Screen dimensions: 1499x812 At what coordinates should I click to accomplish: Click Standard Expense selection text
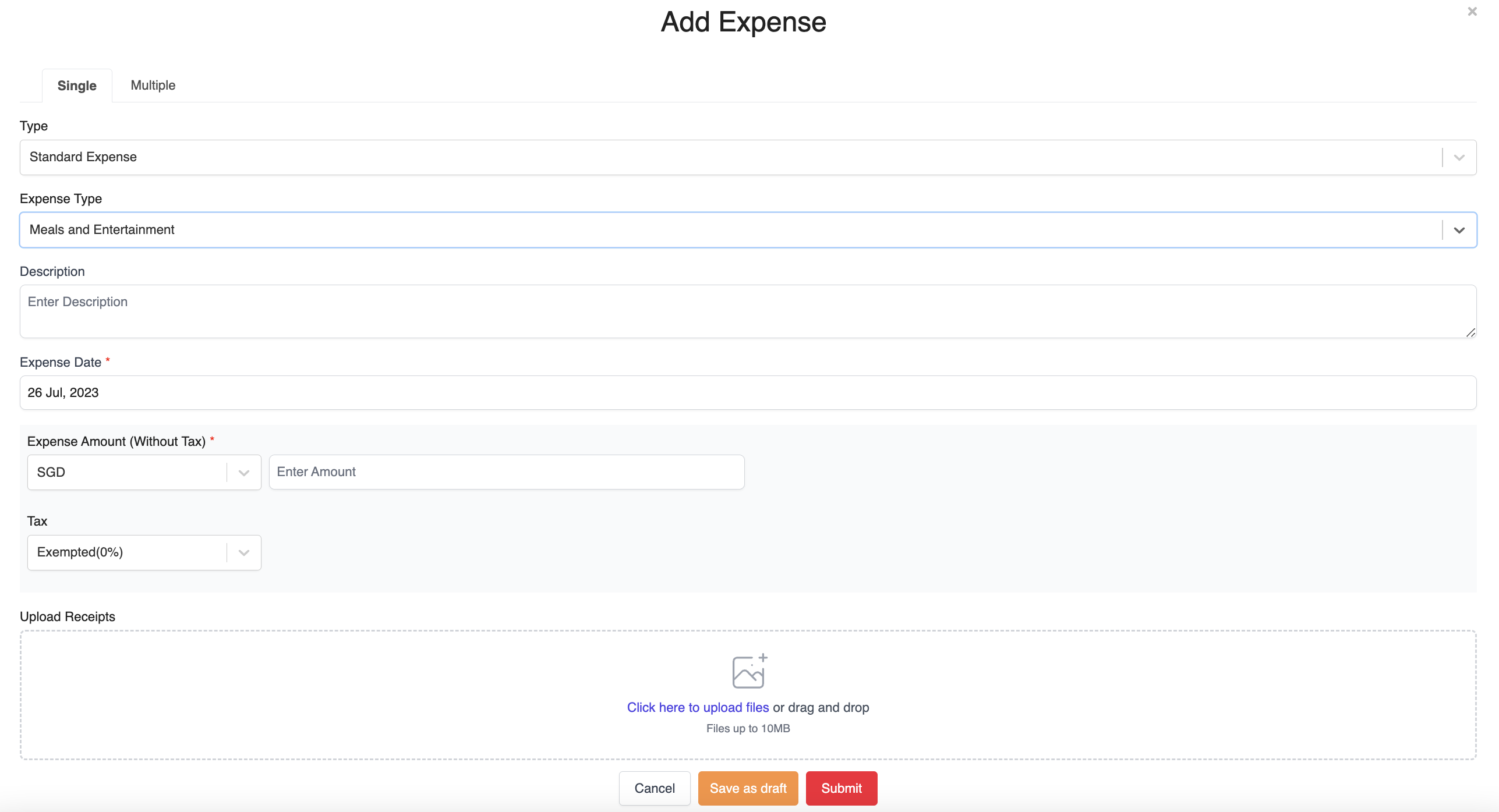point(83,157)
